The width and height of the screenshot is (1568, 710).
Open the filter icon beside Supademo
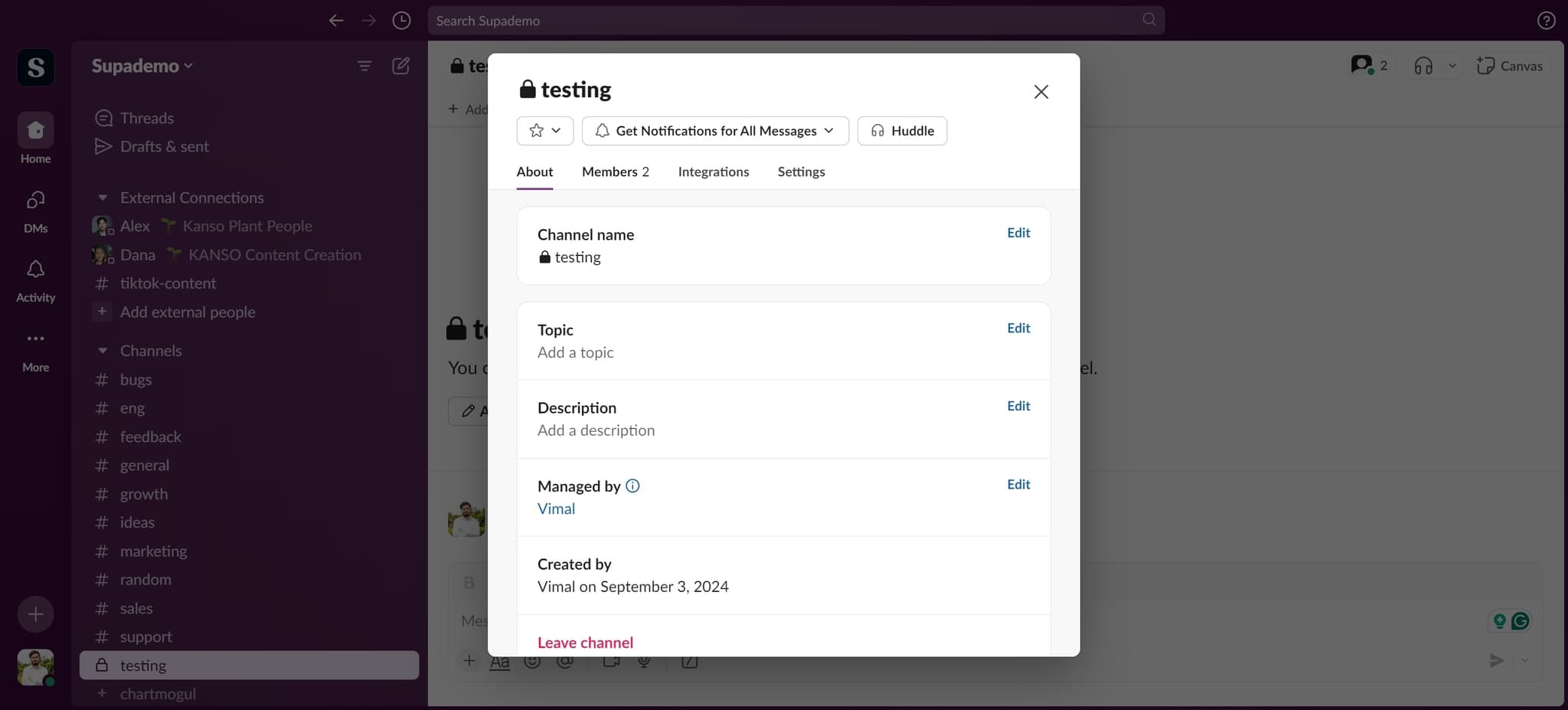tap(364, 66)
